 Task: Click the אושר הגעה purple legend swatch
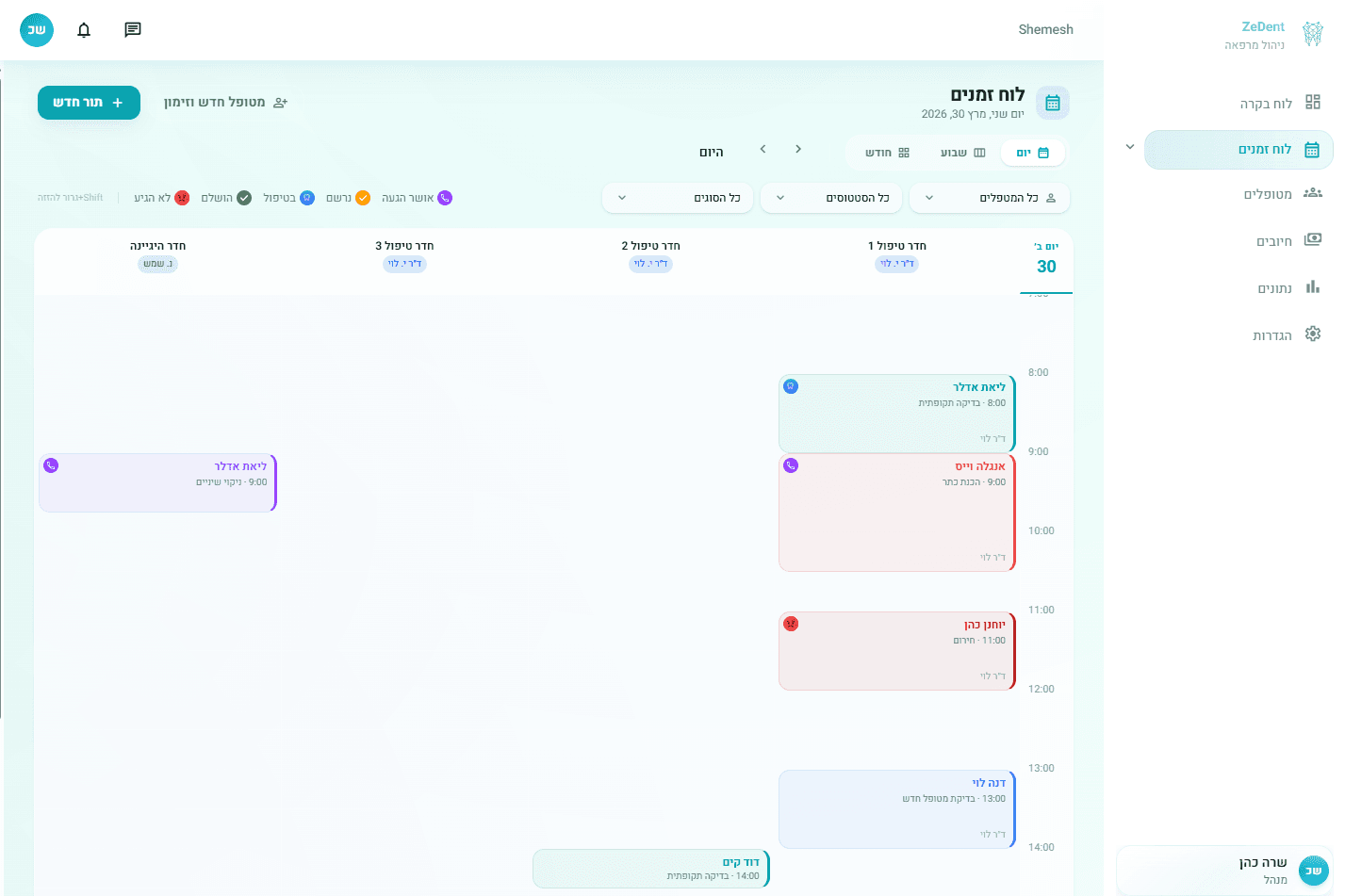tap(445, 198)
